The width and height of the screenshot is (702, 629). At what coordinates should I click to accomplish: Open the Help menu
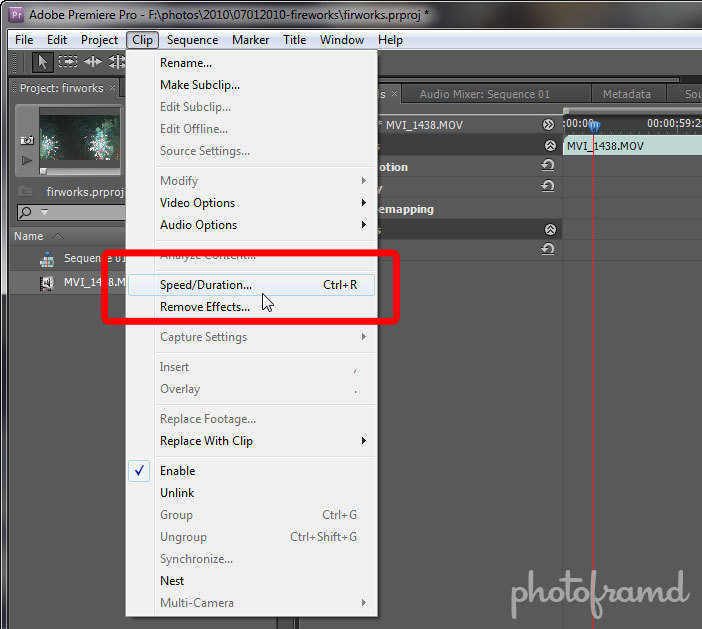(390, 40)
